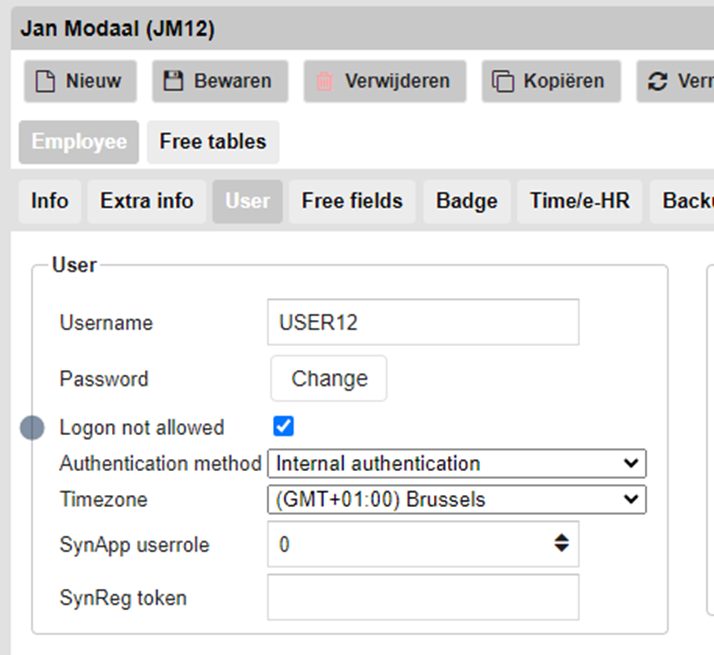Click the Username input field
The image size is (714, 655).
point(422,323)
